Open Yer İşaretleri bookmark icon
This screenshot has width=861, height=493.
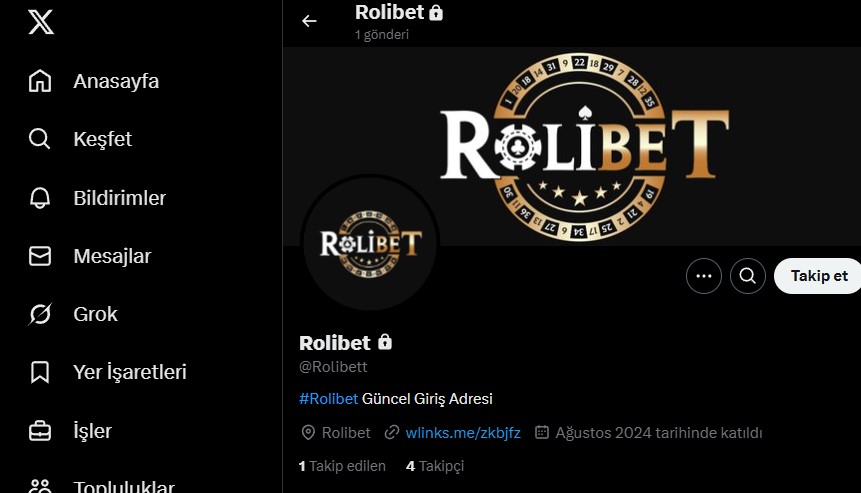(40, 372)
